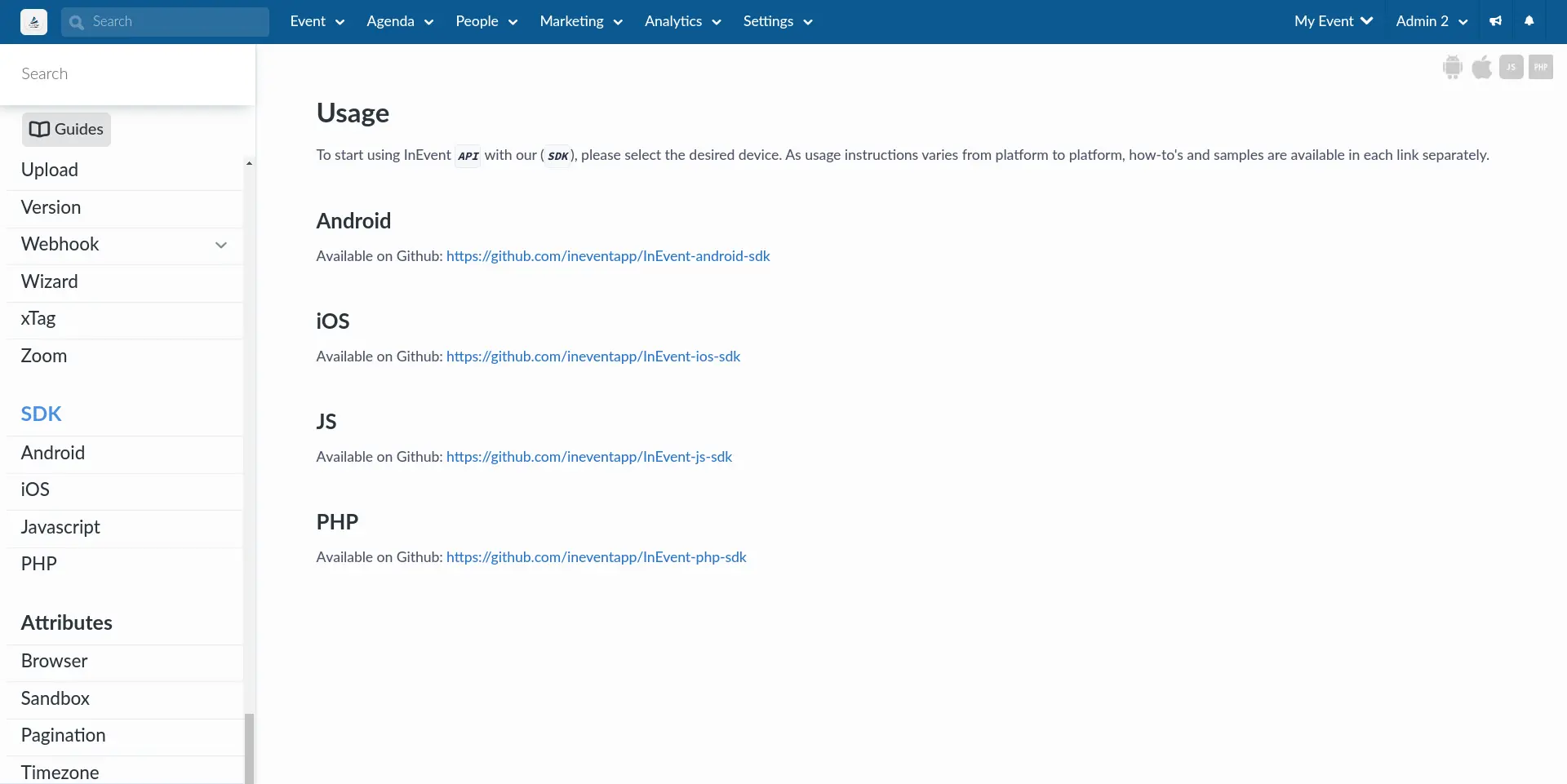Select the JS platform icon
This screenshot has height=784, width=1567.
pyautogui.click(x=1512, y=67)
